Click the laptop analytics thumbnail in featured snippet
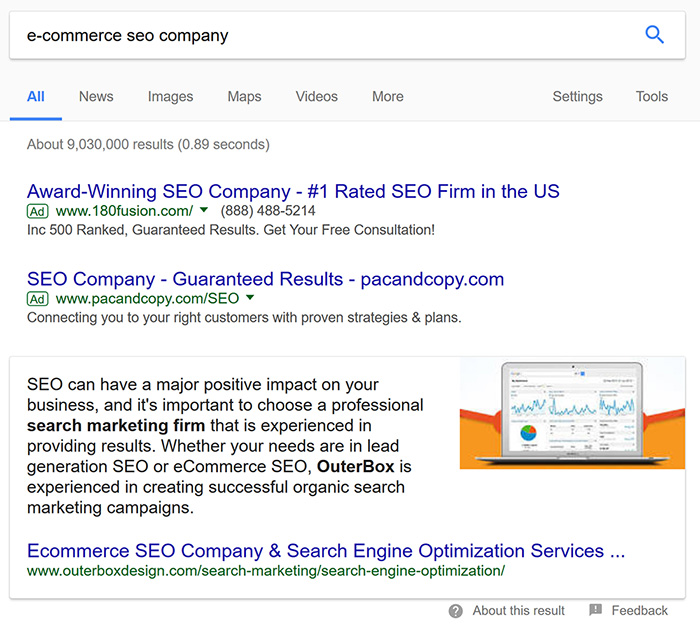The image size is (700, 641). (572, 413)
